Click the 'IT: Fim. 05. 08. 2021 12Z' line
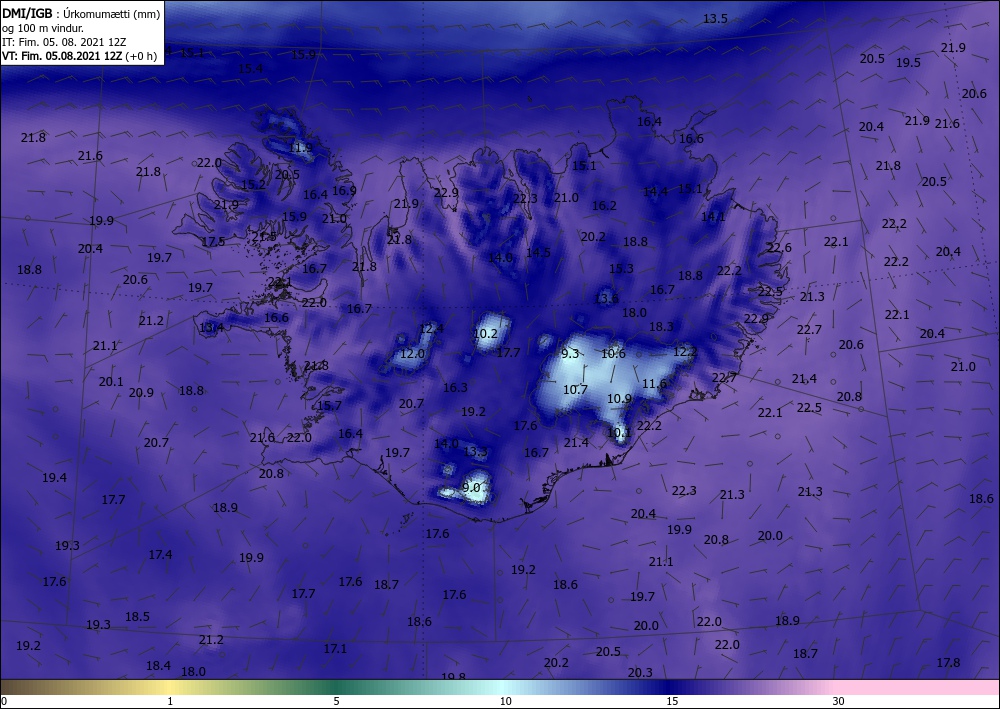This screenshot has height=709, width=1000. click(x=64, y=41)
